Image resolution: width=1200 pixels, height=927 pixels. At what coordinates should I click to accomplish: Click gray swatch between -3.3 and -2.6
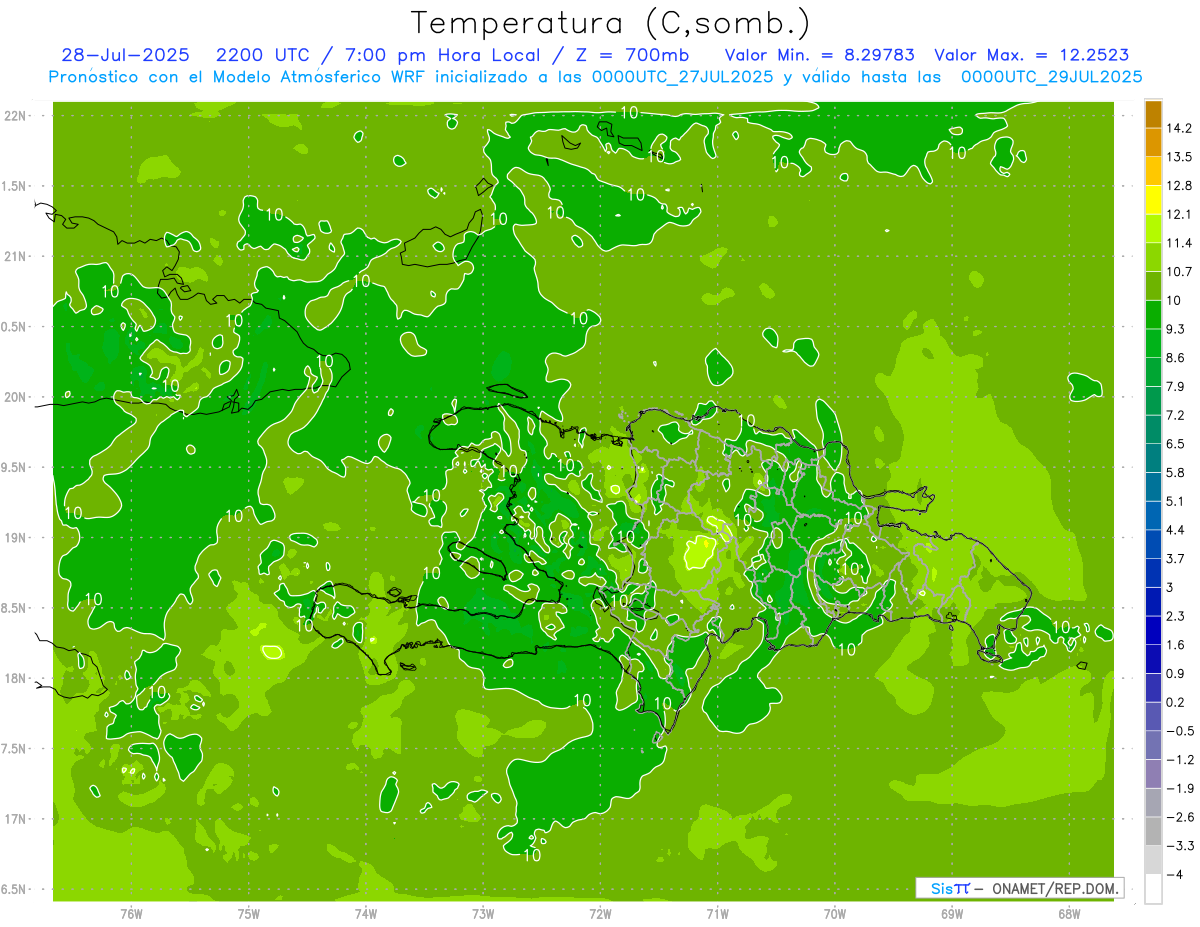(1153, 831)
